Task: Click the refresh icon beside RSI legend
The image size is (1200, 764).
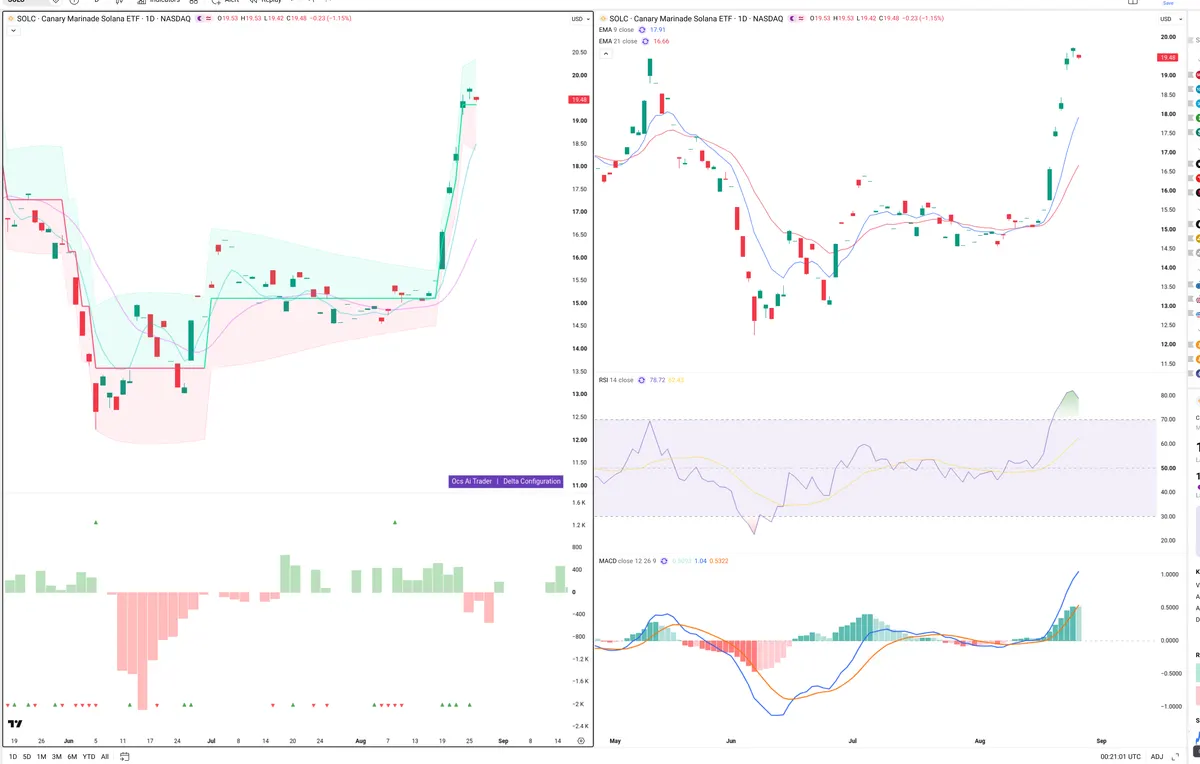Action: (x=643, y=380)
